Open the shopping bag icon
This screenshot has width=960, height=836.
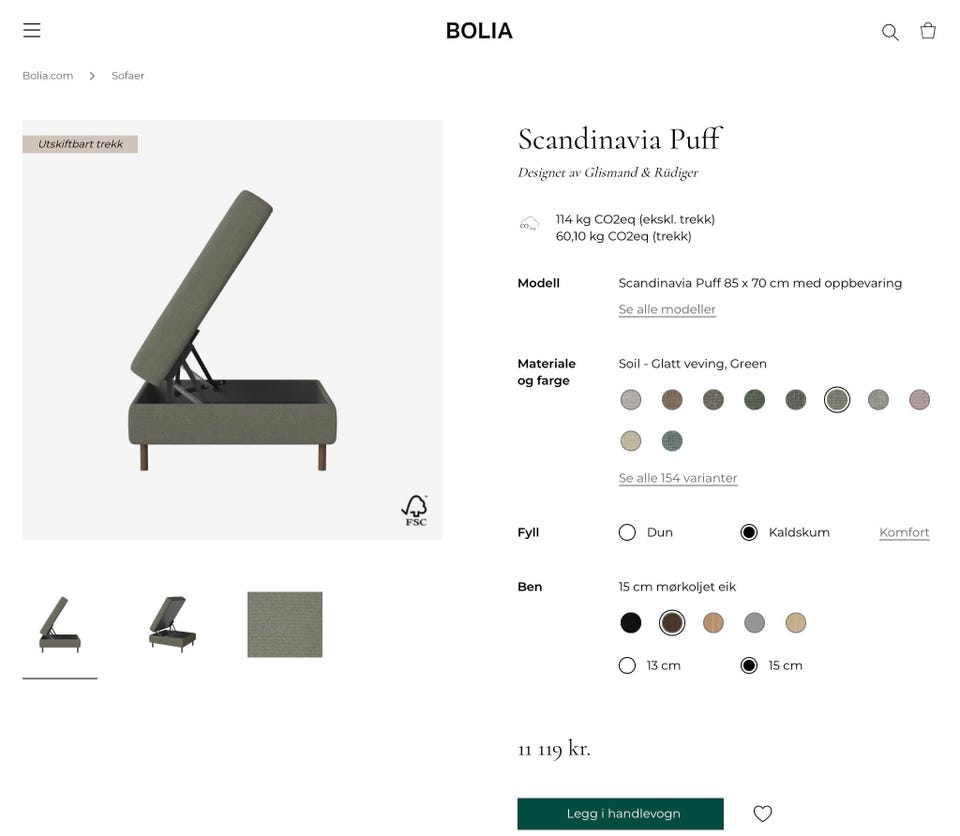tap(928, 31)
